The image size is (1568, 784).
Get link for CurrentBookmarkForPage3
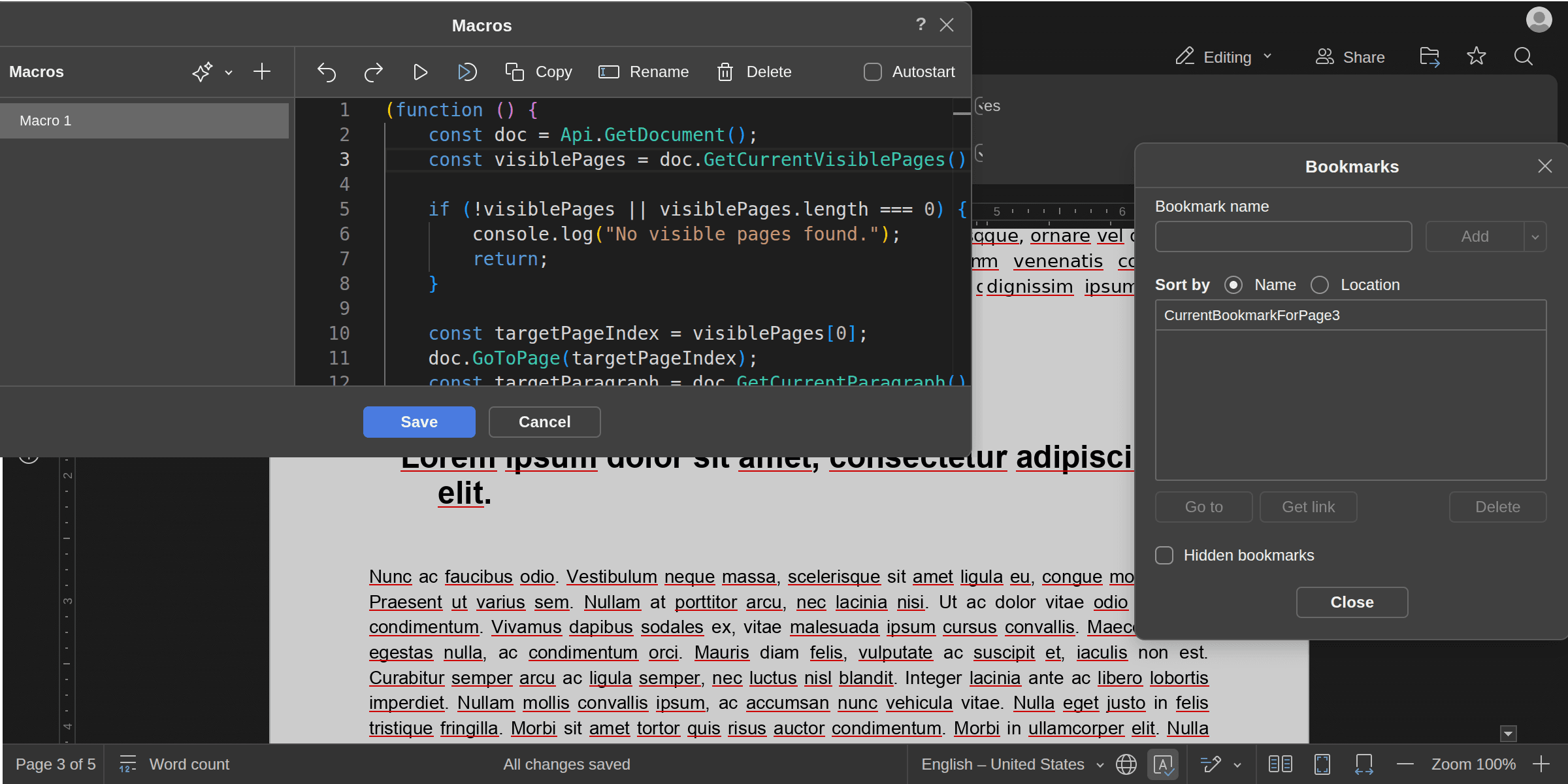pyautogui.click(x=1308, y=506)
